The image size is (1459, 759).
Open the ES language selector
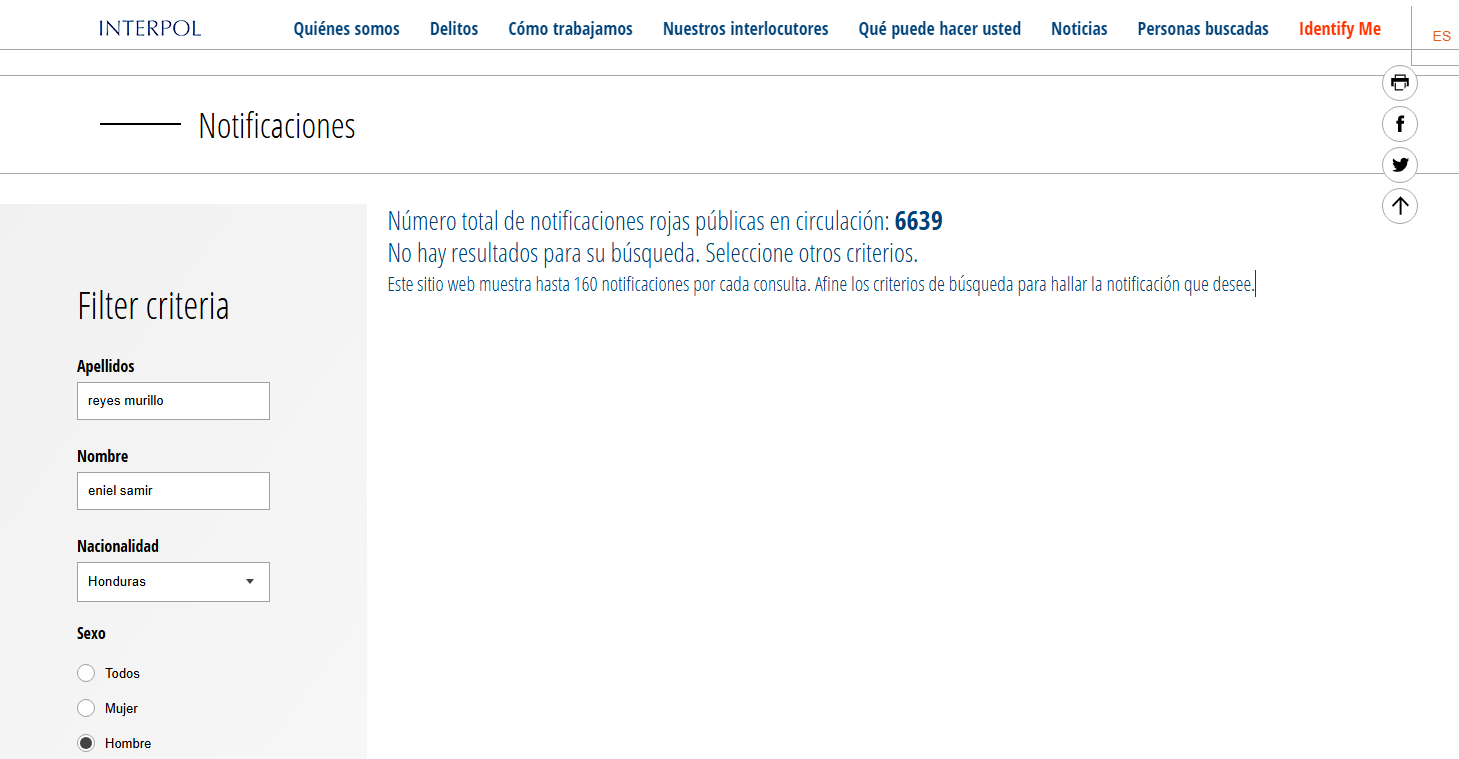pos(1440,36)
